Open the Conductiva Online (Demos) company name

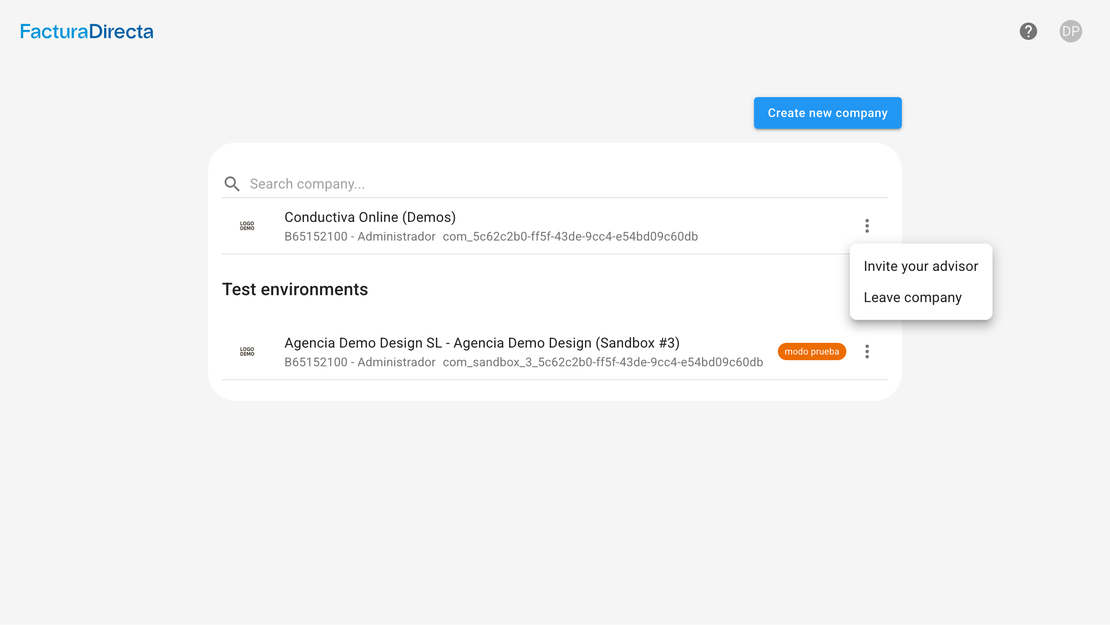(x=370, y=217)
